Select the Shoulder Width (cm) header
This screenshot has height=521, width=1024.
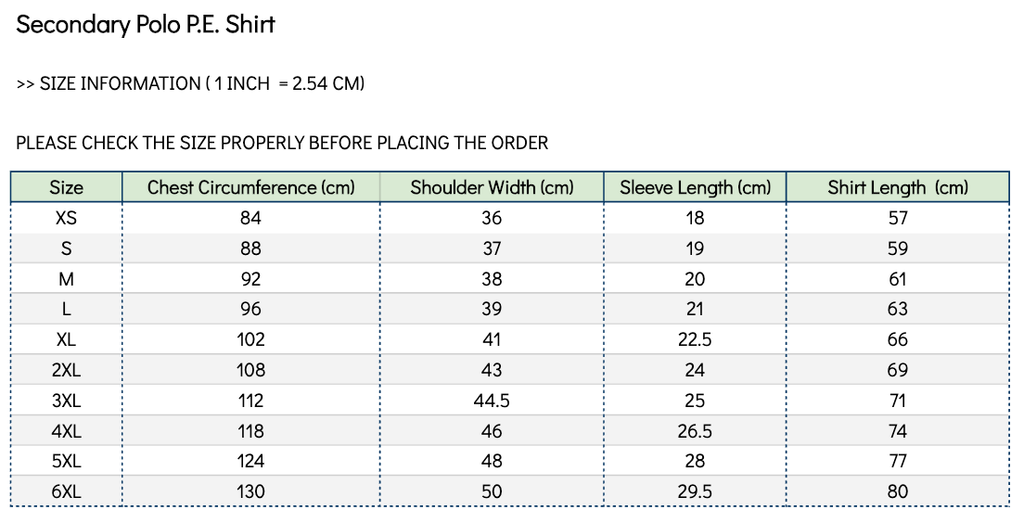(492, 188)
